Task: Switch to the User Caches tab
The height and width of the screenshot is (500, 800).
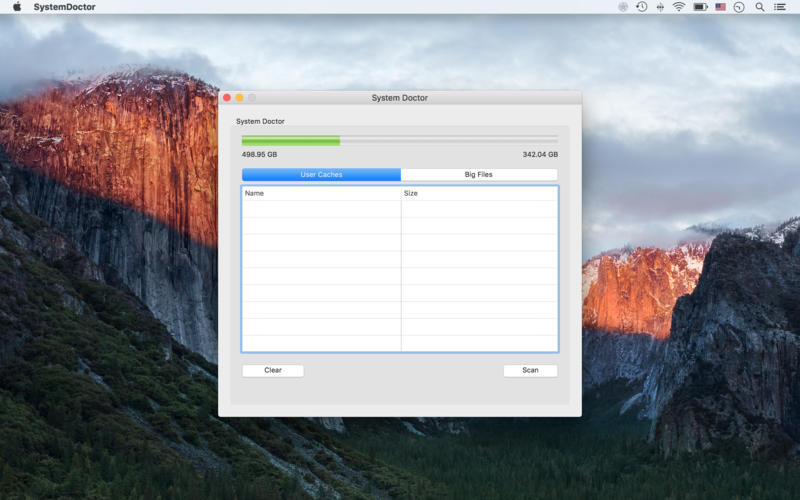Action: click(321, 175)
